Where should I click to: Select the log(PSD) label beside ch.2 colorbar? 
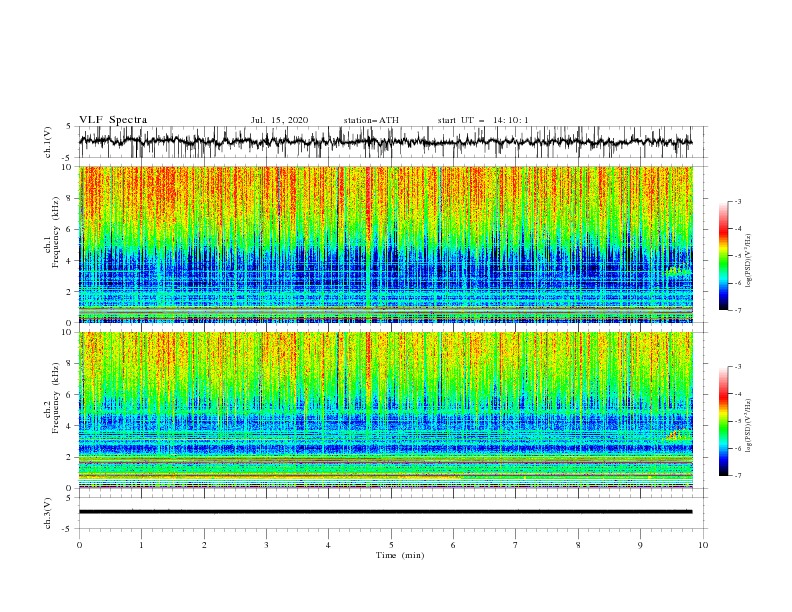point(749,425)
